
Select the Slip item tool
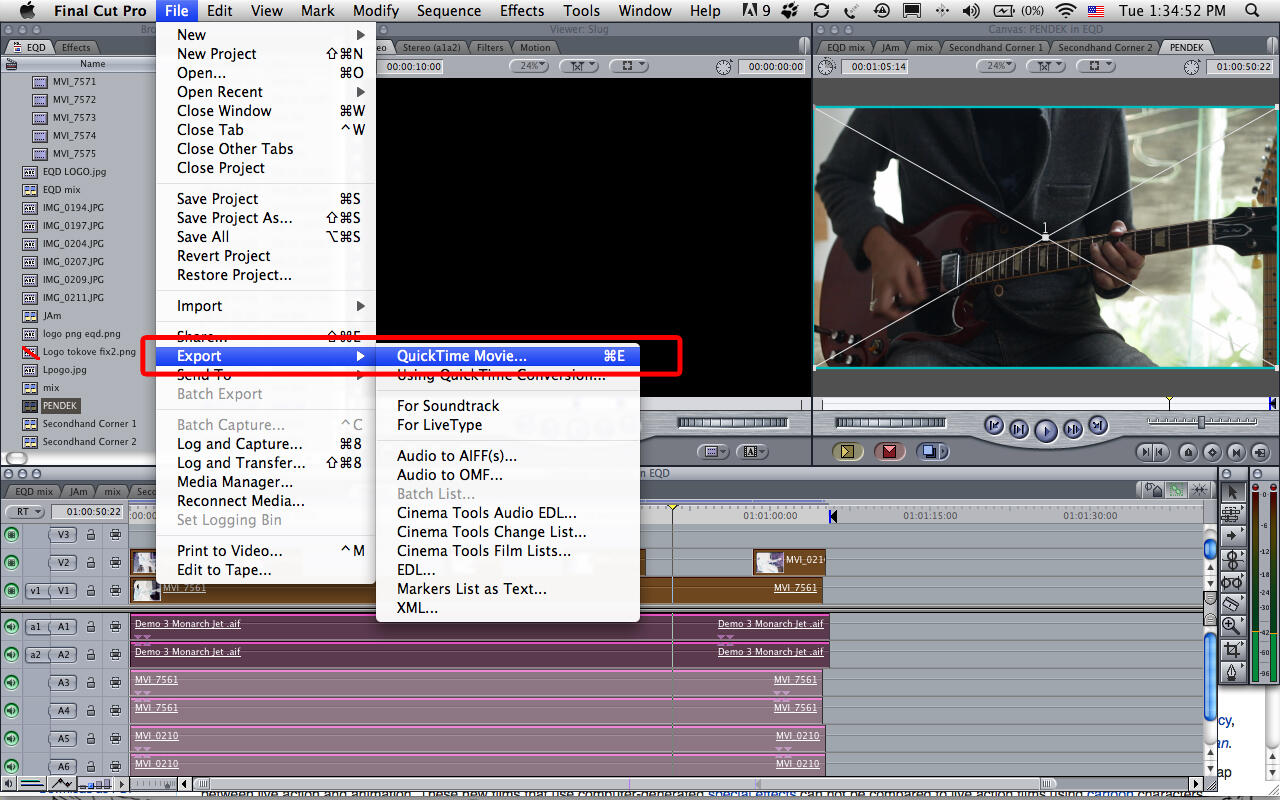(1232, 581)
